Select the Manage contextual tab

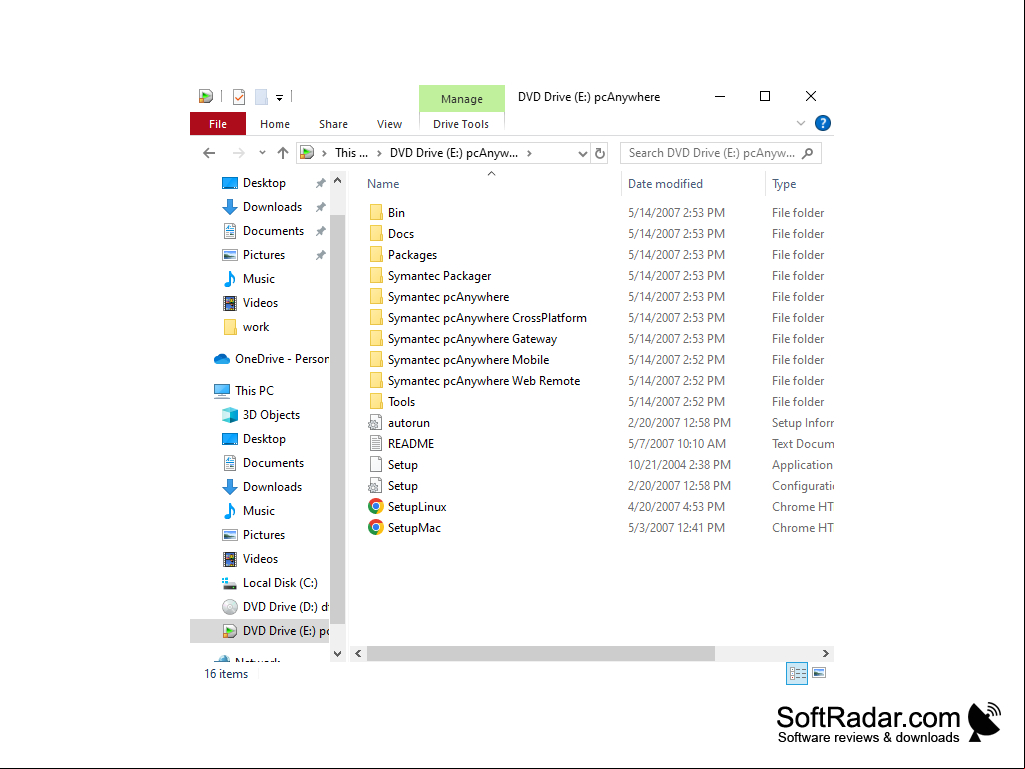462,99
